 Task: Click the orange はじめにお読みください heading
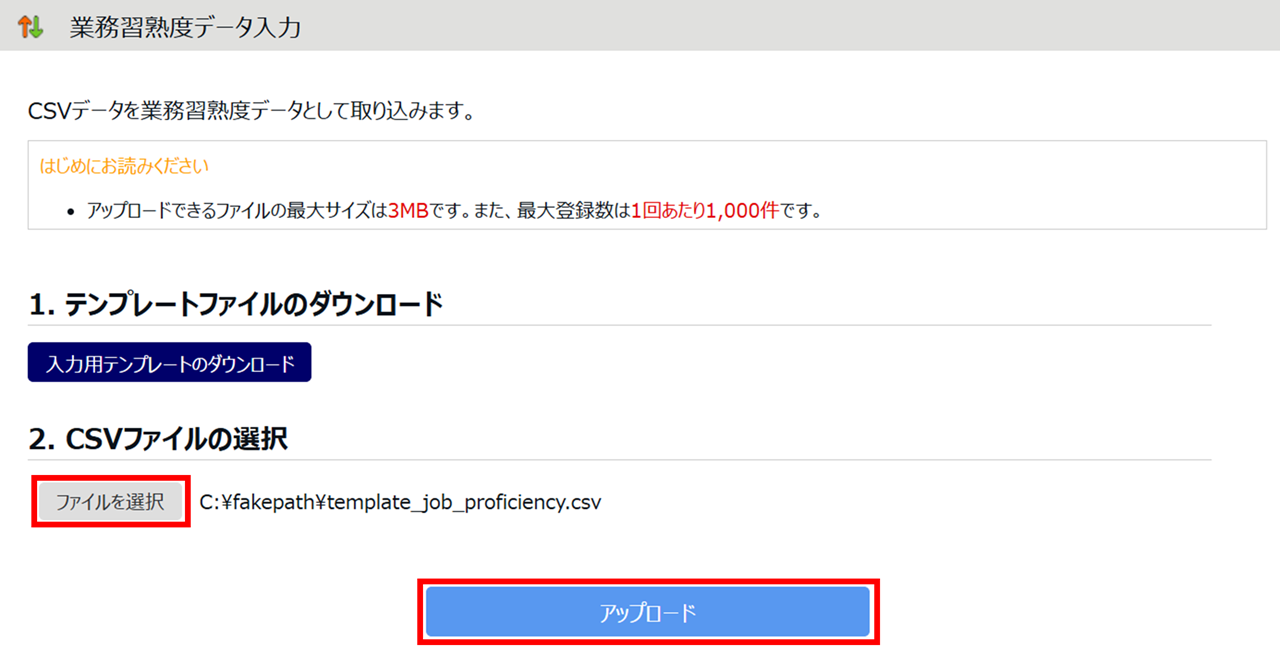[124, 165]
